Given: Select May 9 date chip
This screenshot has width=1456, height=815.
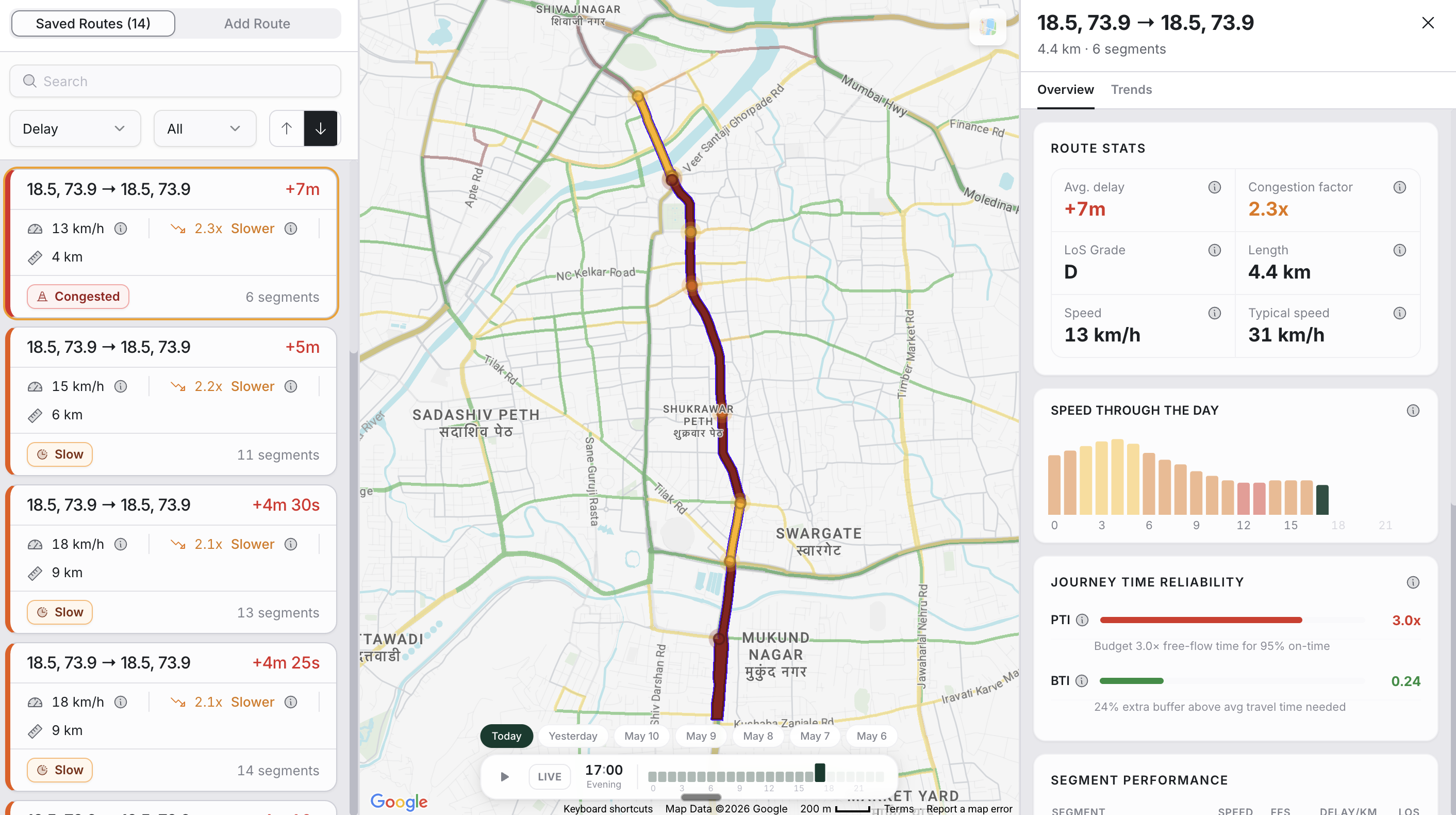Looking at the screenshot, I should (x=701, y=736).
